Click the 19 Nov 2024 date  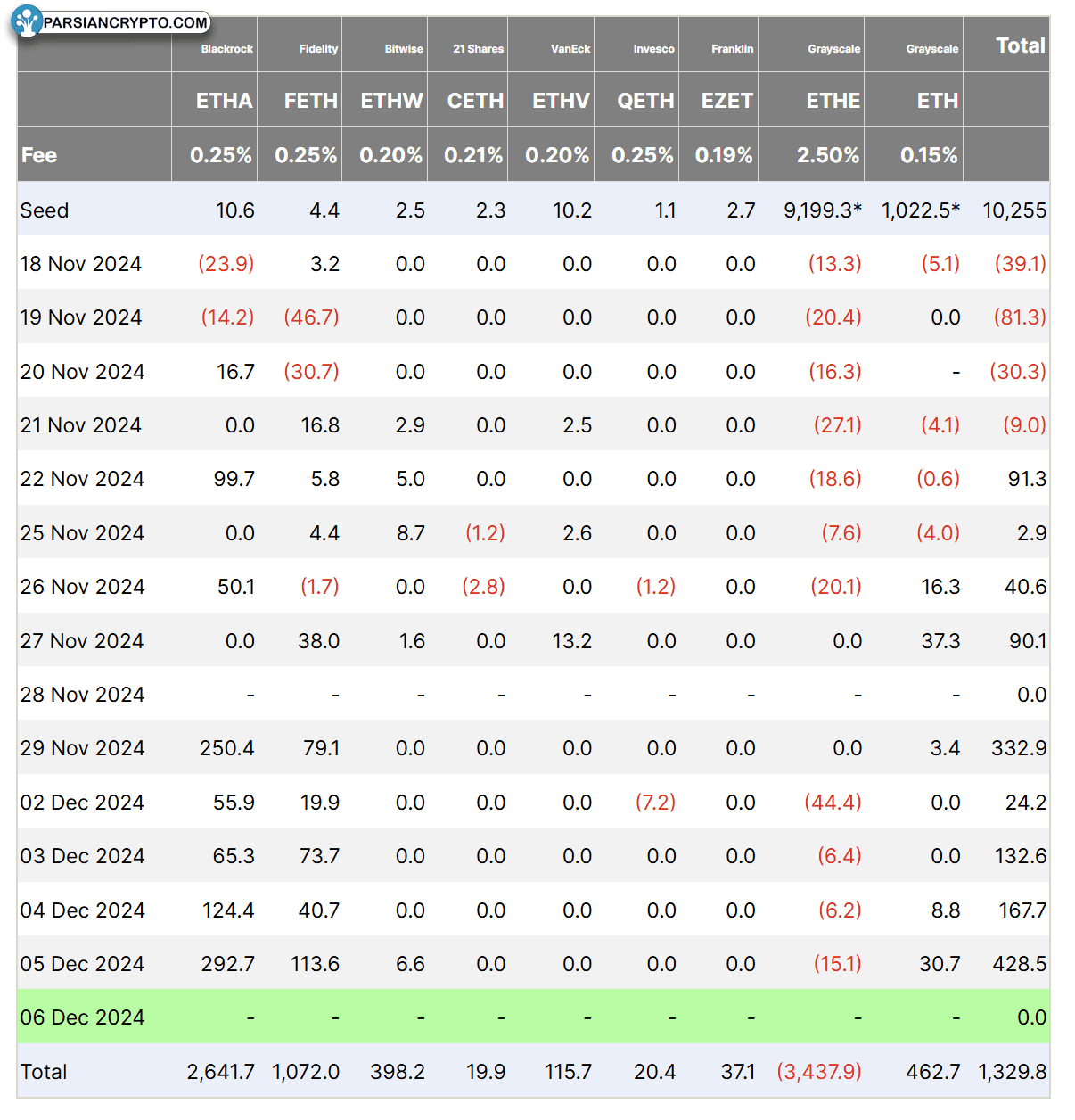pyautogui.click(x=81, y=317)
